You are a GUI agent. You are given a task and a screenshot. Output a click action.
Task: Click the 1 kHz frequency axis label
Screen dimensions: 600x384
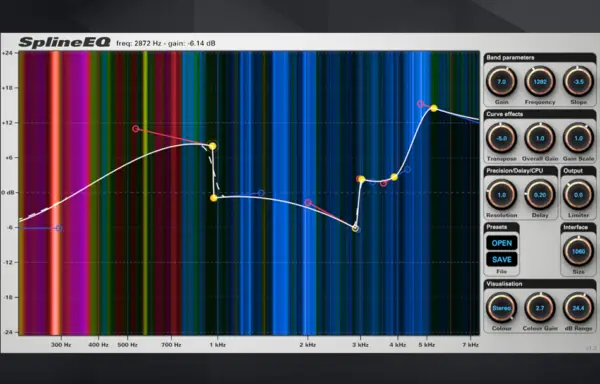(x=217, y=345)
